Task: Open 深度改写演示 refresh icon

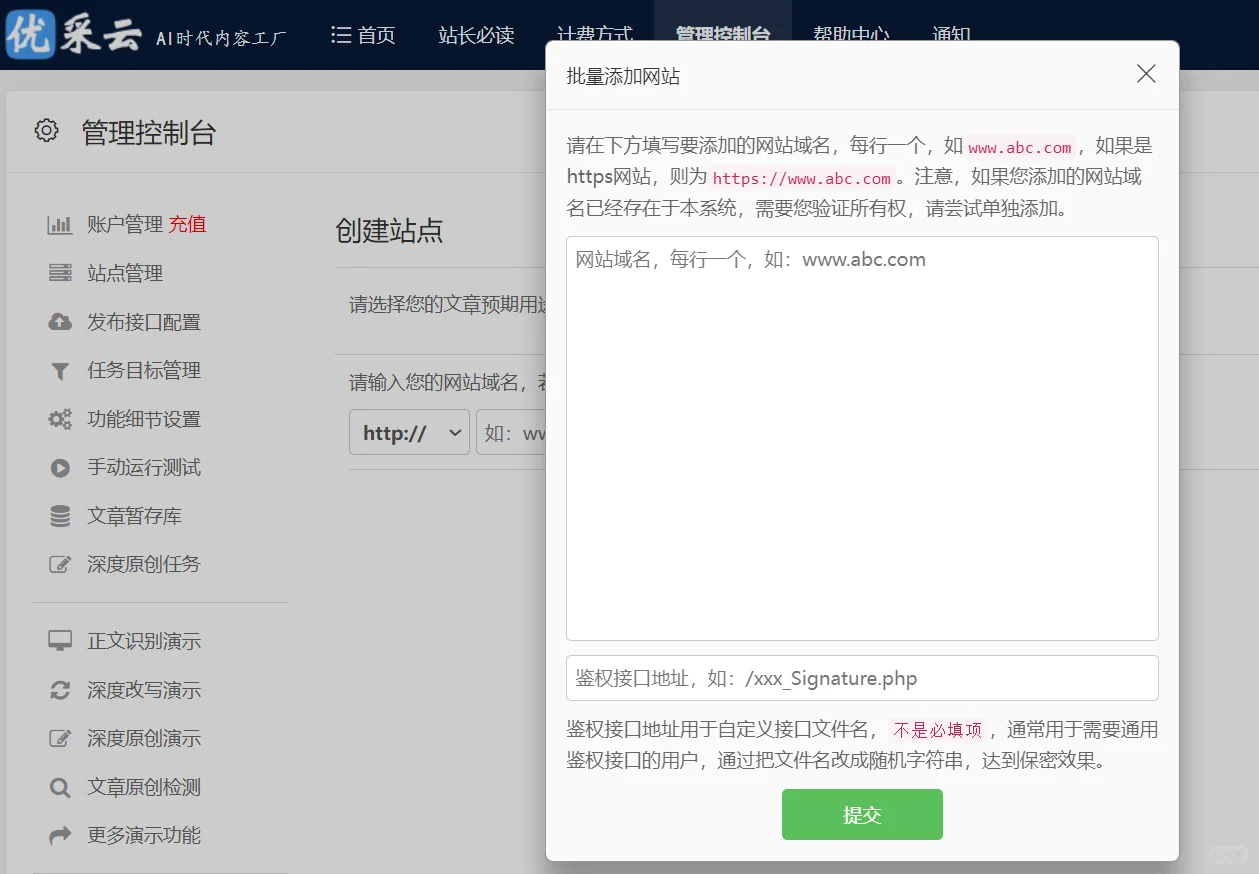Action: [59, 690]
